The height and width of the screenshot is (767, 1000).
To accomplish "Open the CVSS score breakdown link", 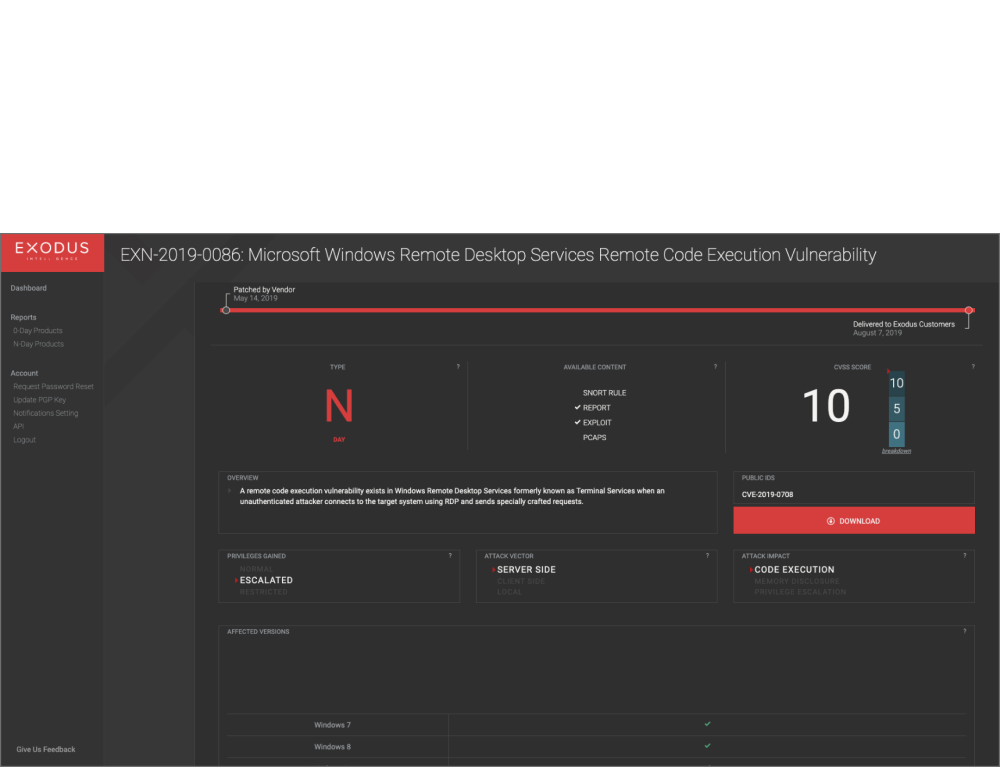I will [x=896, y=451].
